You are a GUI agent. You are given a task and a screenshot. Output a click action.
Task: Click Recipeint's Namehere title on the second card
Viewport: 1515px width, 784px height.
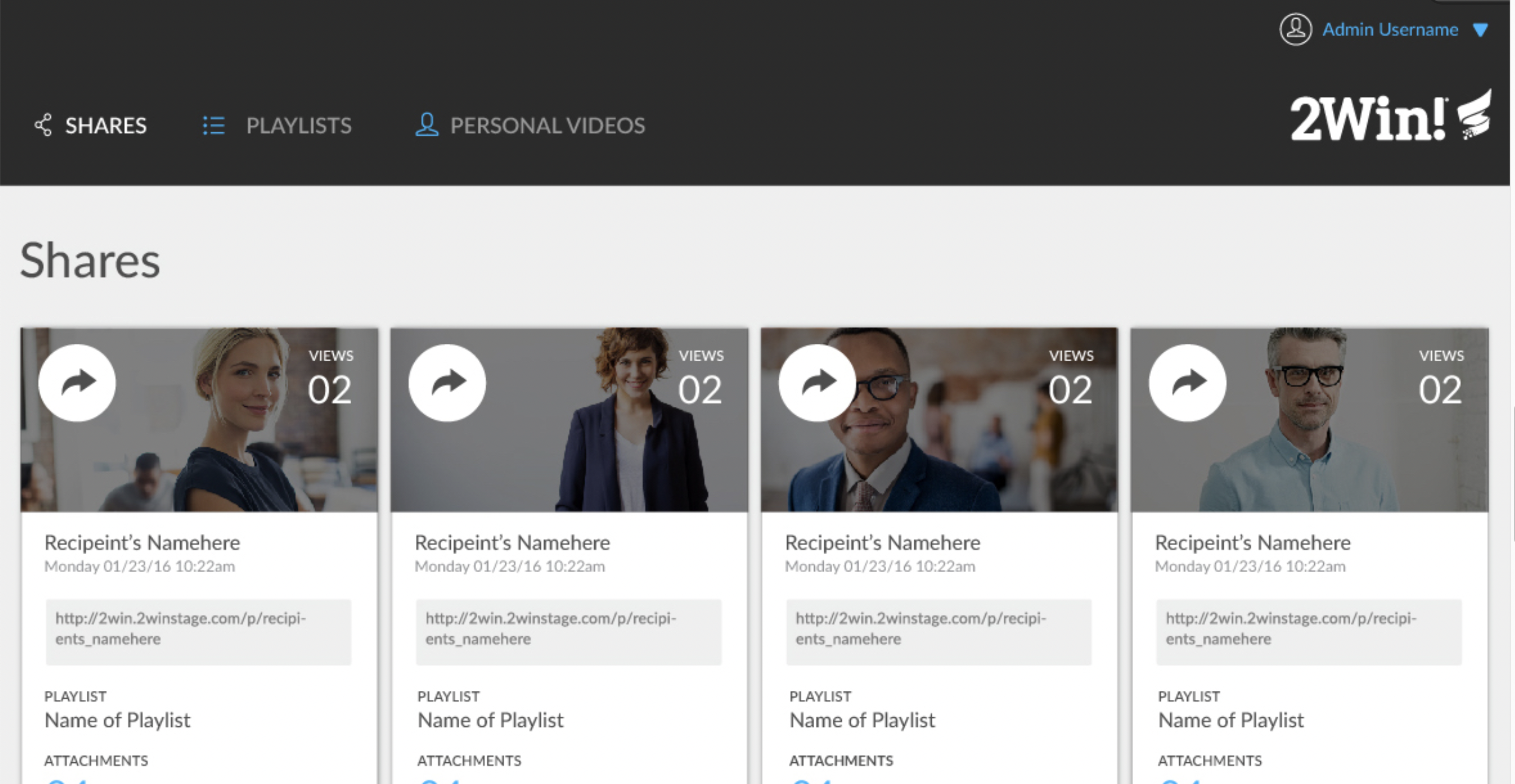(x=512, y=542)
